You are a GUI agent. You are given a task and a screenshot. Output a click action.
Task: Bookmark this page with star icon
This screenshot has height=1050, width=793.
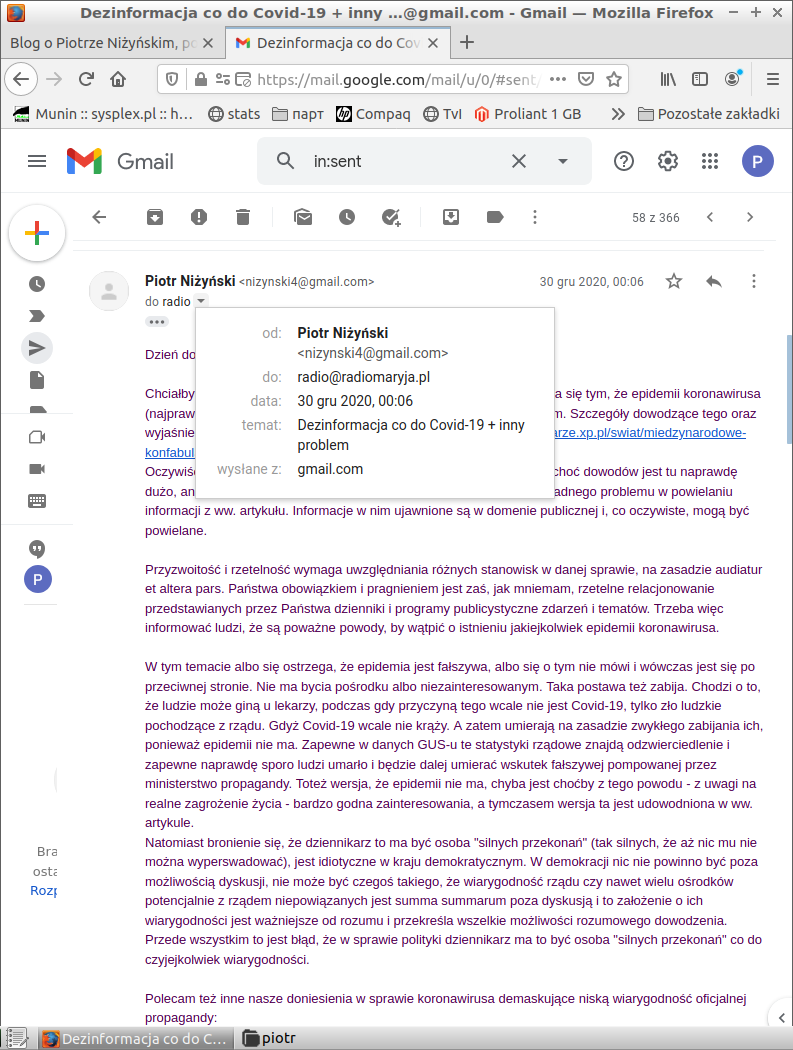coord(614,79)
